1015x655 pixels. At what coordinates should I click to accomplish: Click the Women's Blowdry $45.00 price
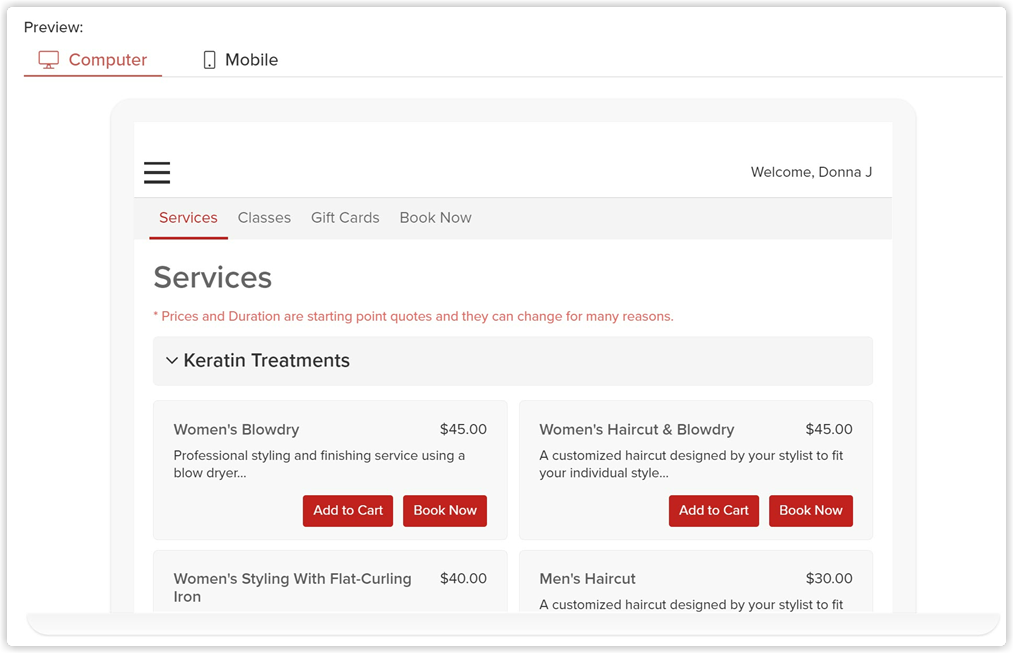pos(463,429)
